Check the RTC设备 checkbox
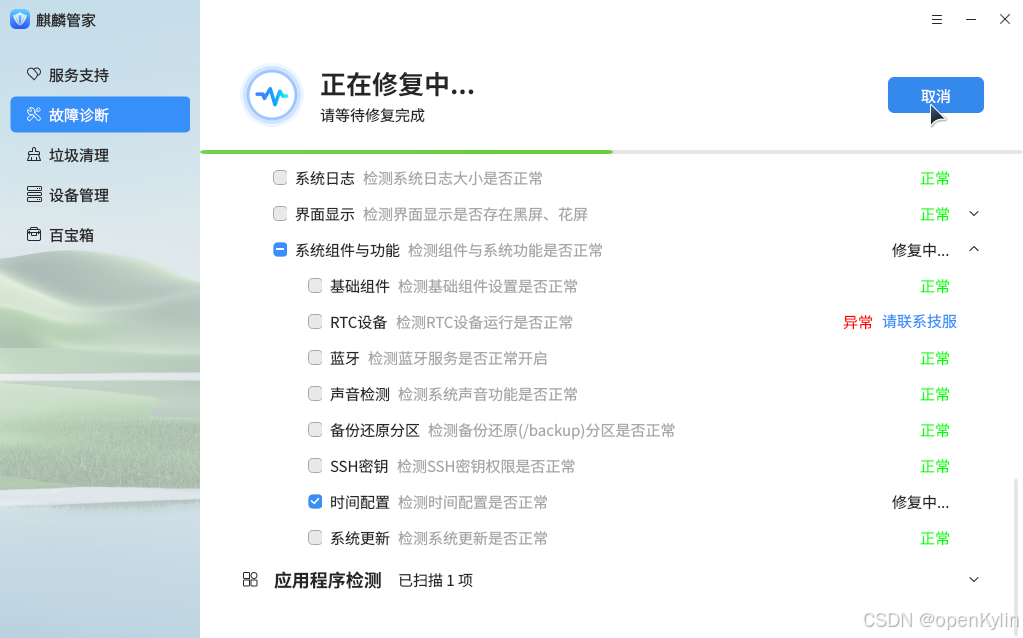This screenshot has height=638, width=1023. 315,322
